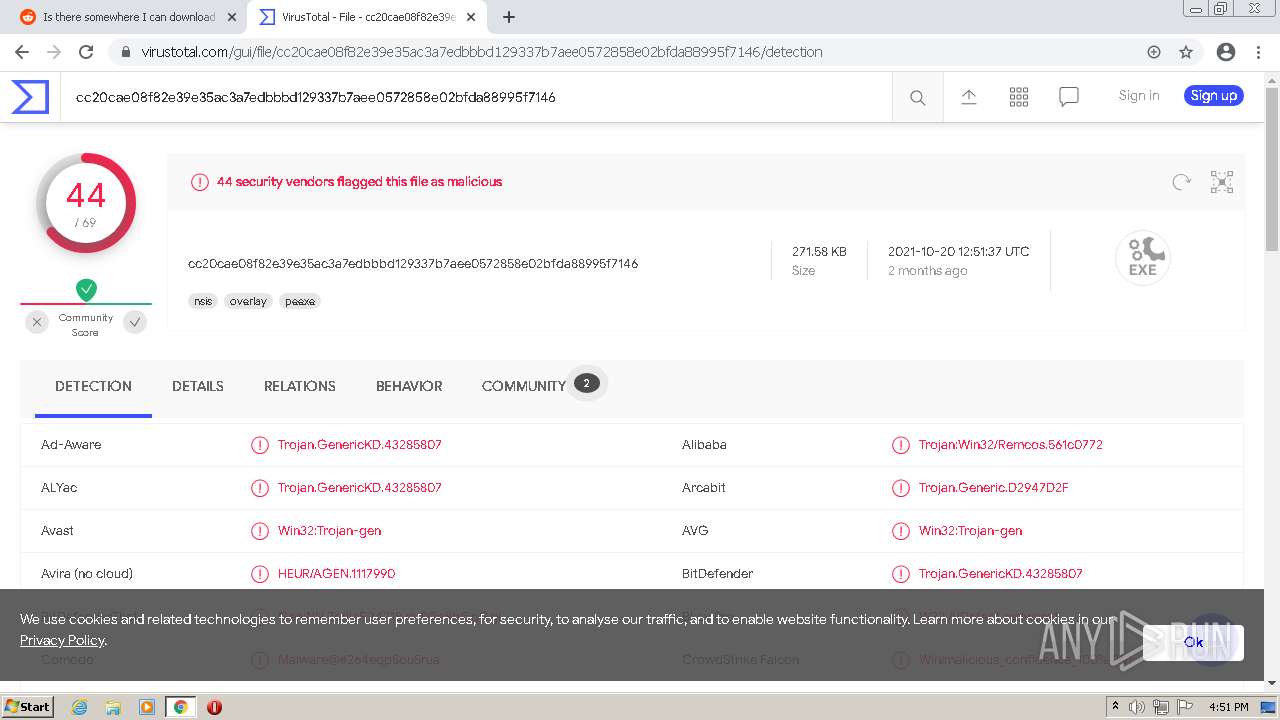Screen dimensions: 1280x720
Task: Open Internet Explorer from the taskbar
Action: coord(79,707)
